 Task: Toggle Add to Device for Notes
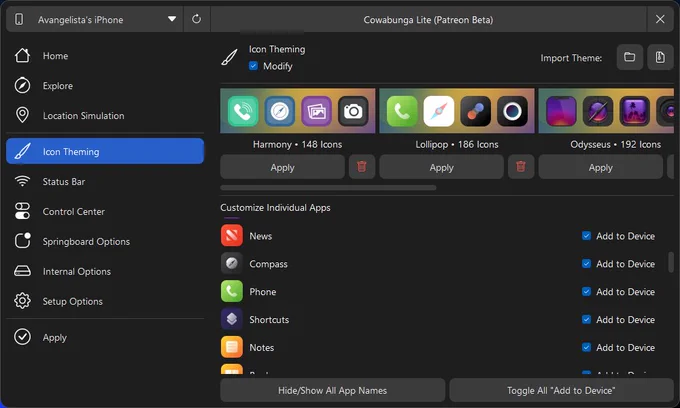click(x=586, y=347)
